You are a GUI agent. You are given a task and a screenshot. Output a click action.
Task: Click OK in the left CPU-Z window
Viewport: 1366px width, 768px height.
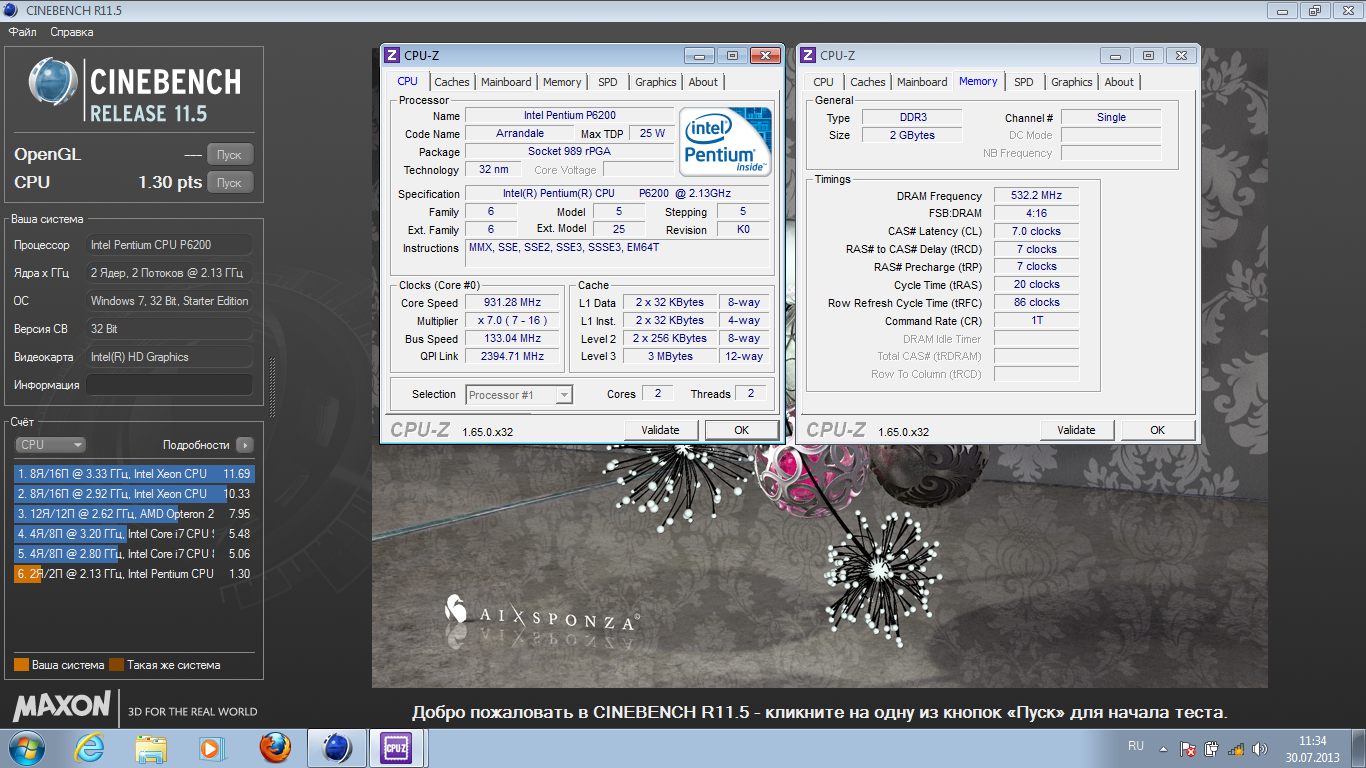click(741, 430)
